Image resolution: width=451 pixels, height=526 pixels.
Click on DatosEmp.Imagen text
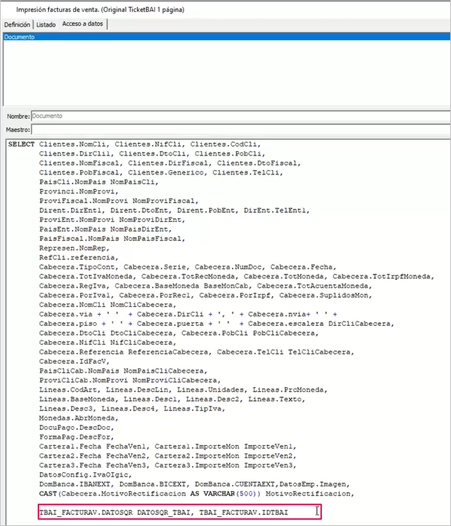coord(314,484)
